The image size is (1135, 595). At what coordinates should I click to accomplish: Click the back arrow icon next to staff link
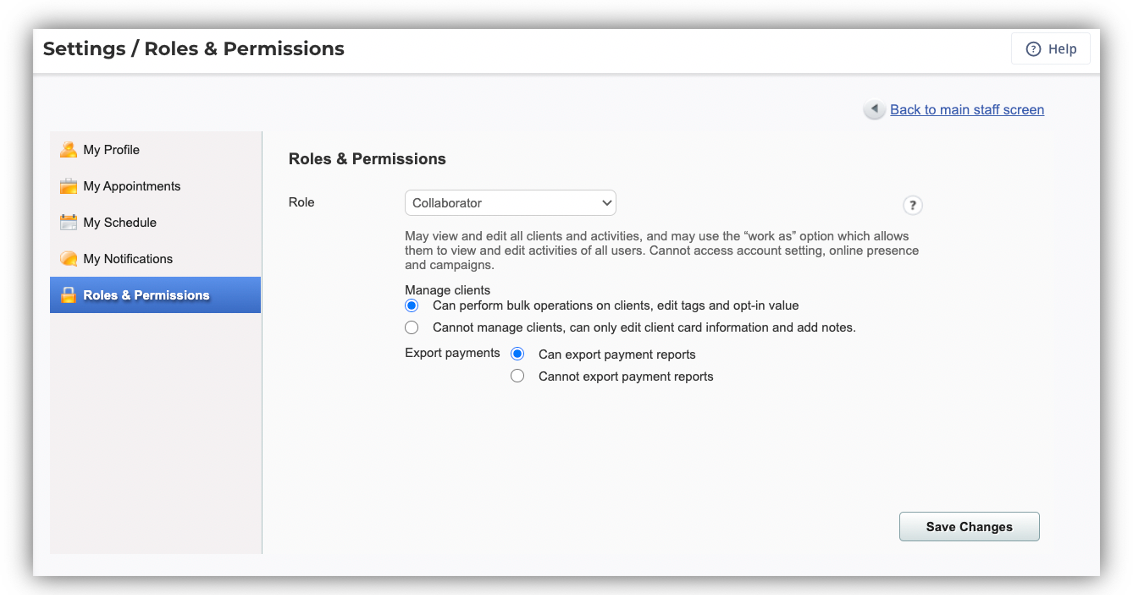874,109
